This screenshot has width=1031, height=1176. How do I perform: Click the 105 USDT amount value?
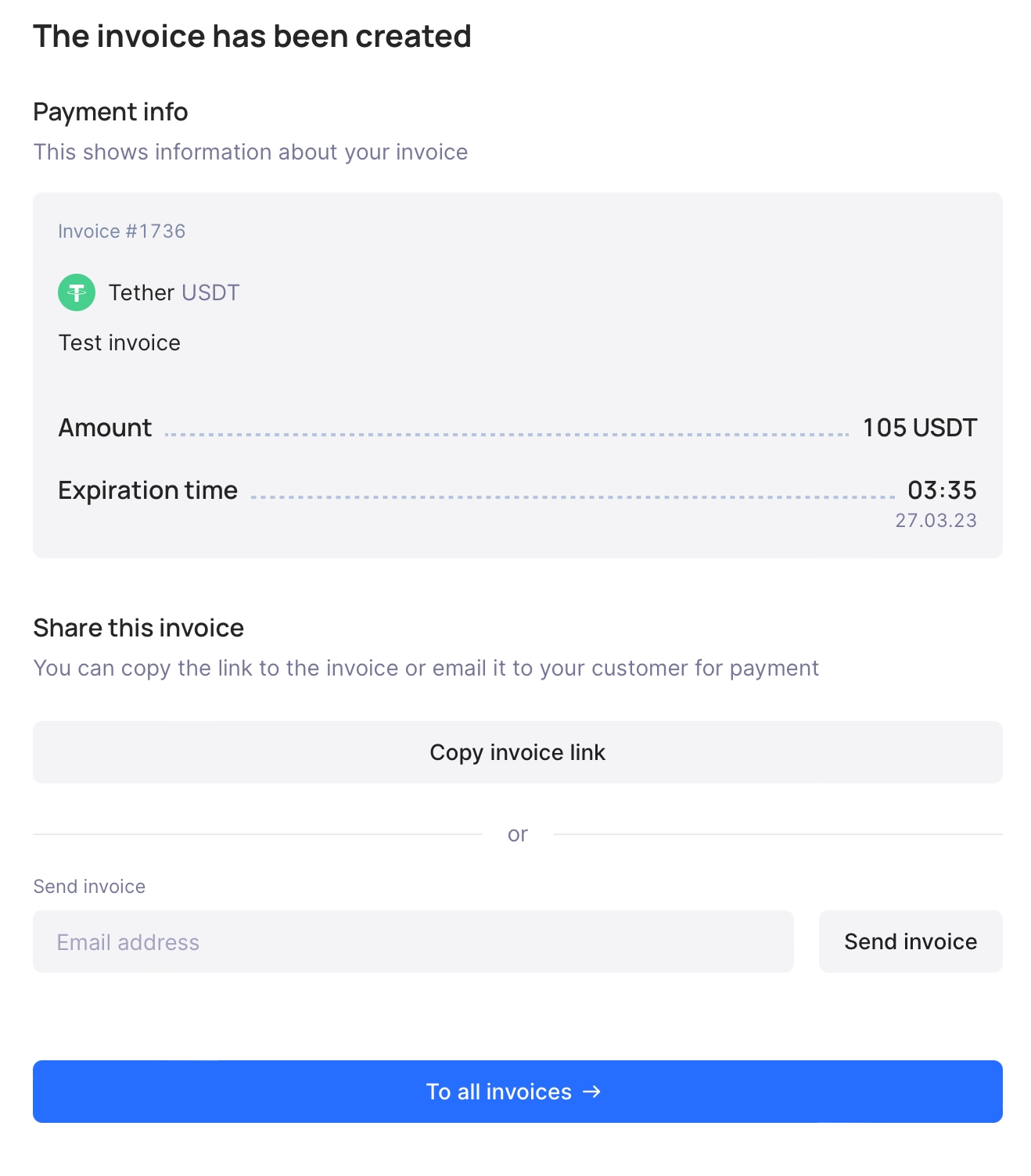click(x=920, y=428)
